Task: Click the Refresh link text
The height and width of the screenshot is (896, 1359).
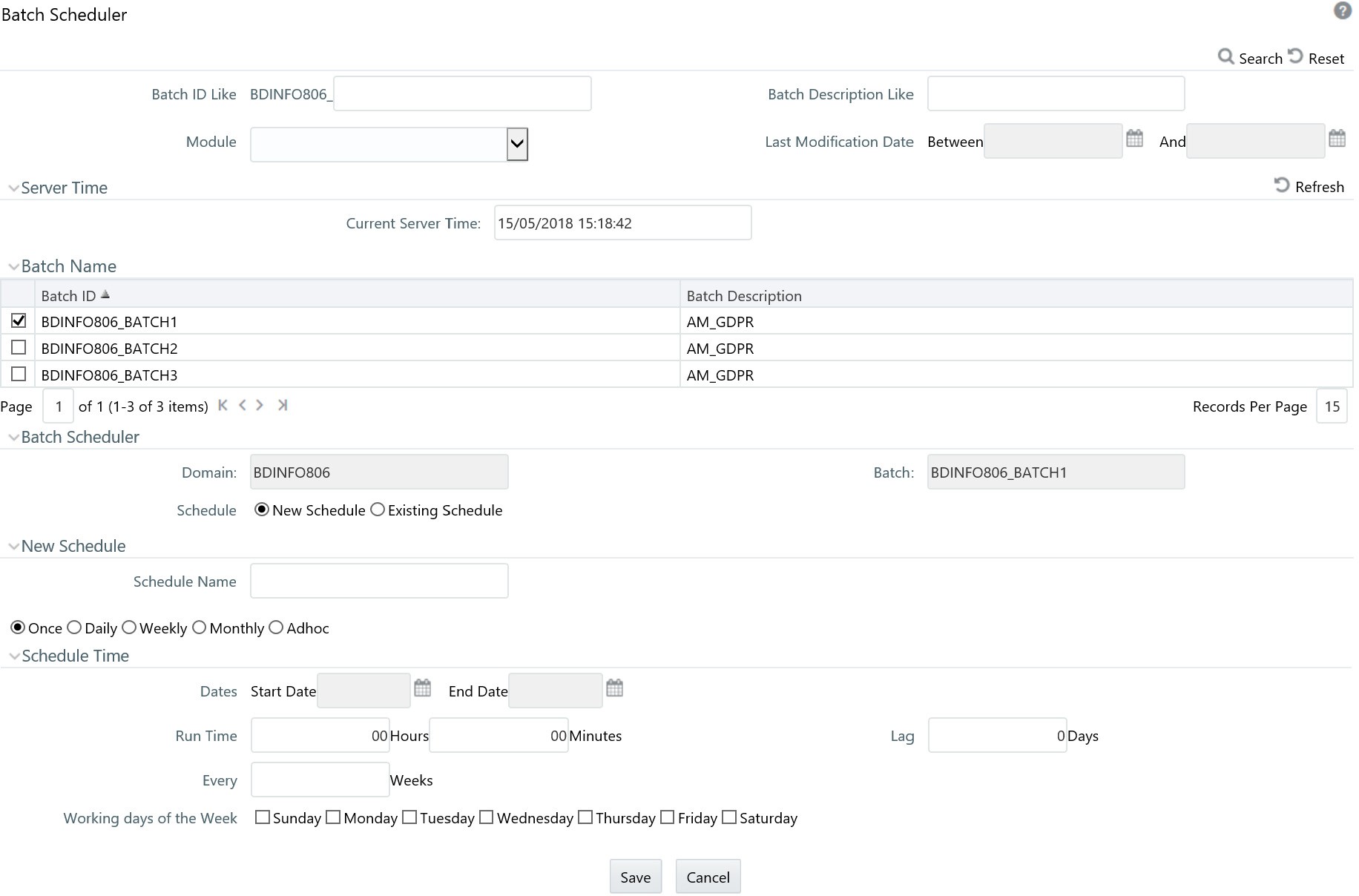Action: [x=1320, y=187]
